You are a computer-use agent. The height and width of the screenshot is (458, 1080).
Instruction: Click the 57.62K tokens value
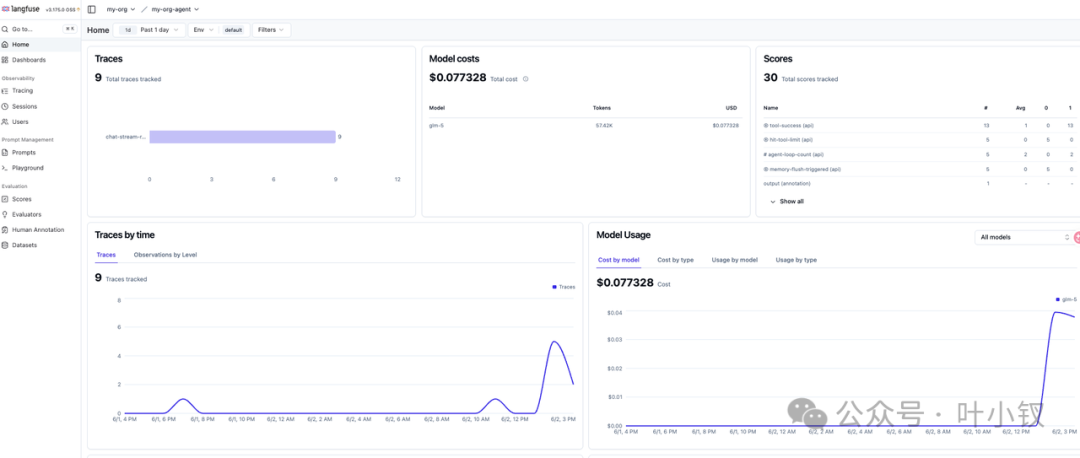coord(602,125)
